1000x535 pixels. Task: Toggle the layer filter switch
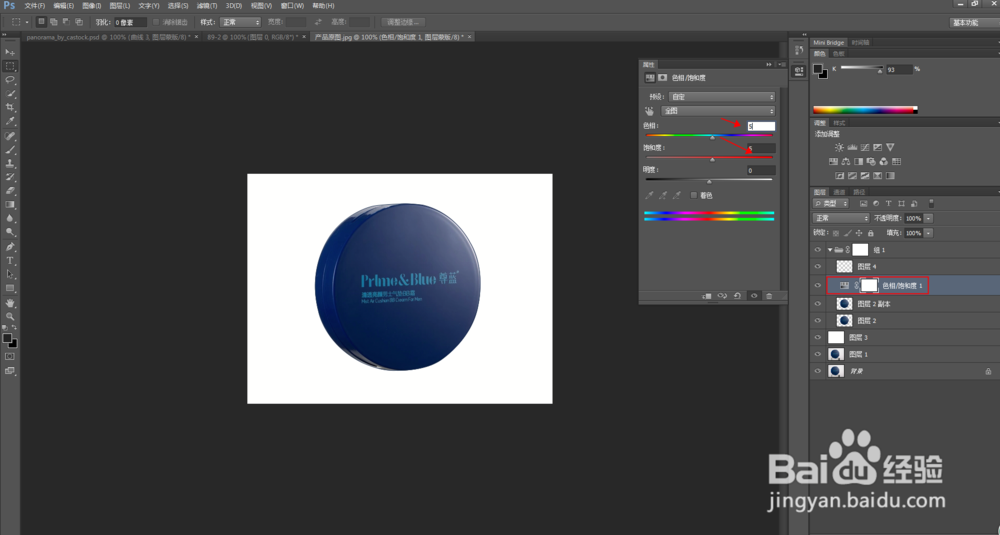(931, 203)
